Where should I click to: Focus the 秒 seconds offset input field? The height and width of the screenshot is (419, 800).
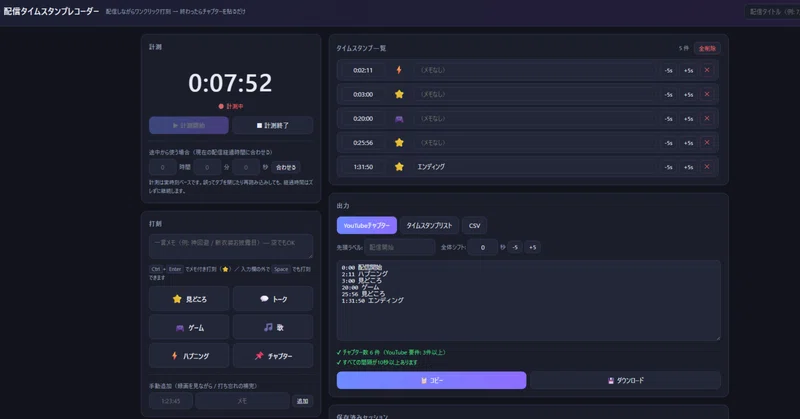246,167
